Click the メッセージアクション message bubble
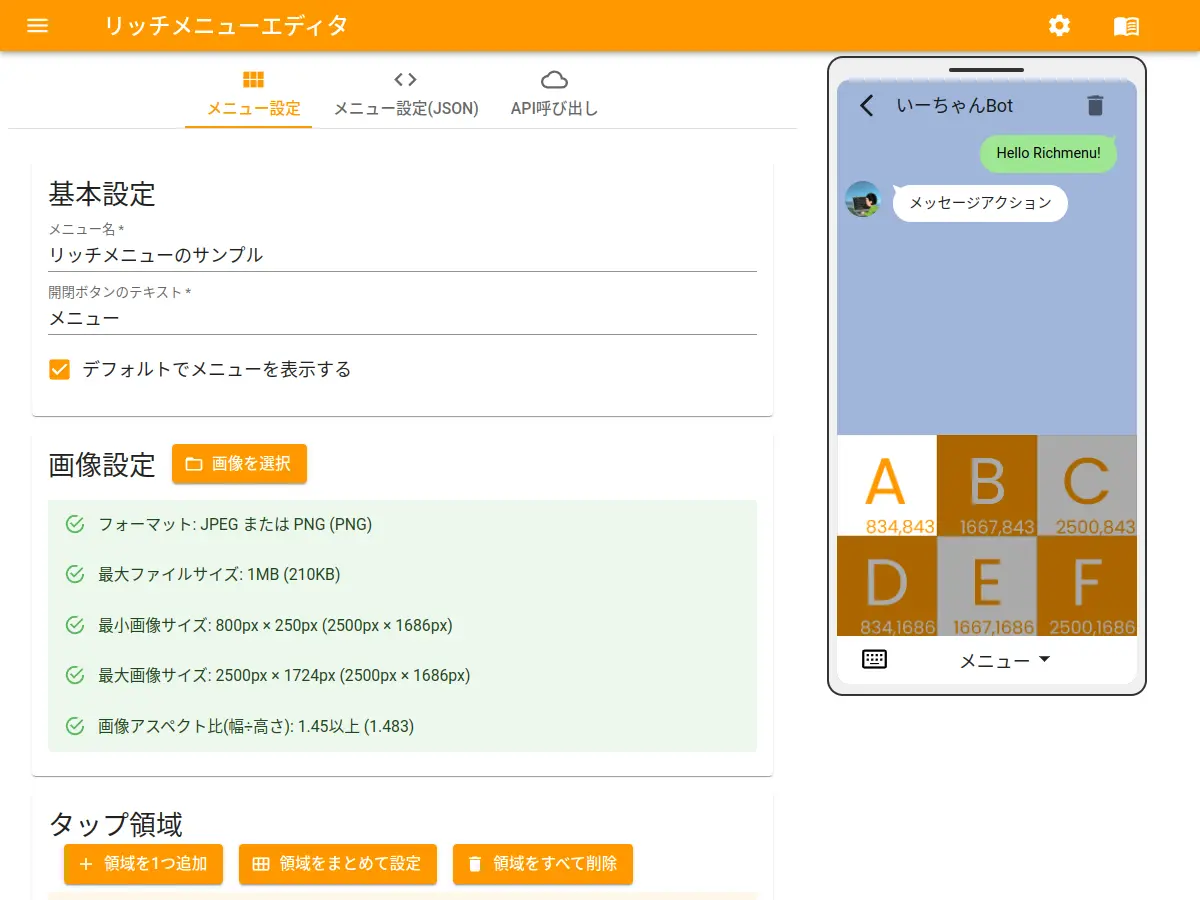Screen dimensions: 1200x900 click(x=980, y=203)
